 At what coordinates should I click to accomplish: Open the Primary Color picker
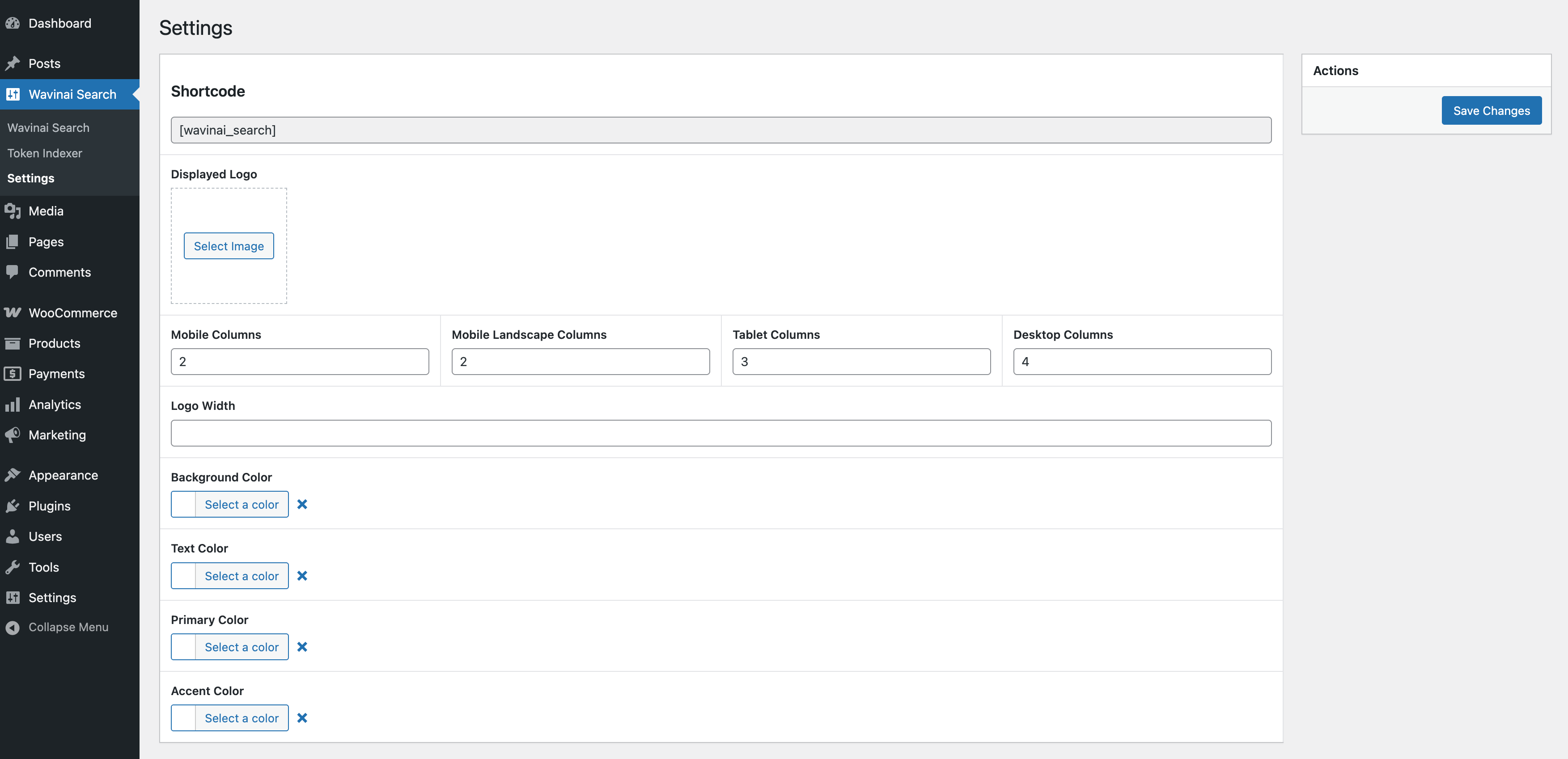point(229,646)
